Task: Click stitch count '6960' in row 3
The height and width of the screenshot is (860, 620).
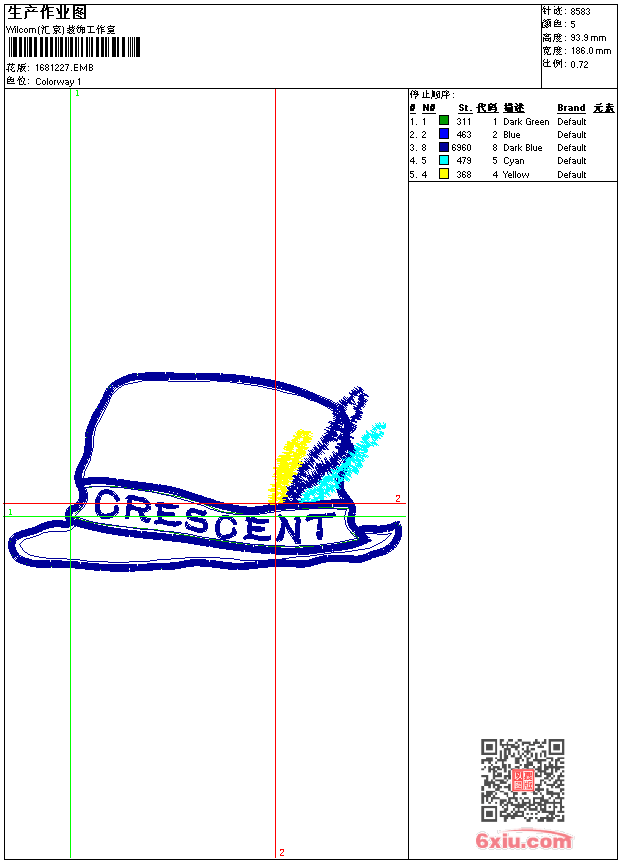Action: (x=461, y=148)
